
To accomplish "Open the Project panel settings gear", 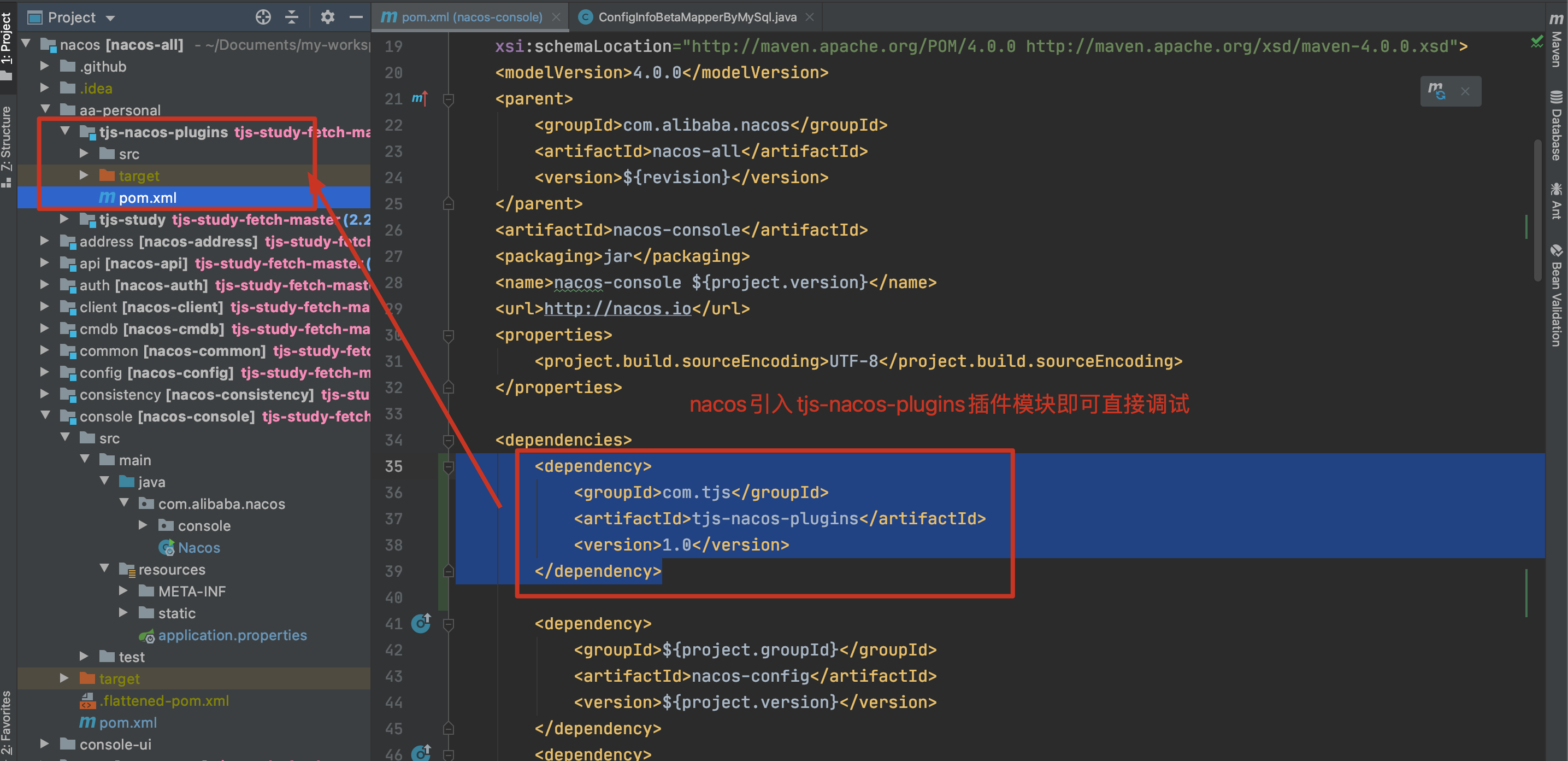I will coord(327,17).
